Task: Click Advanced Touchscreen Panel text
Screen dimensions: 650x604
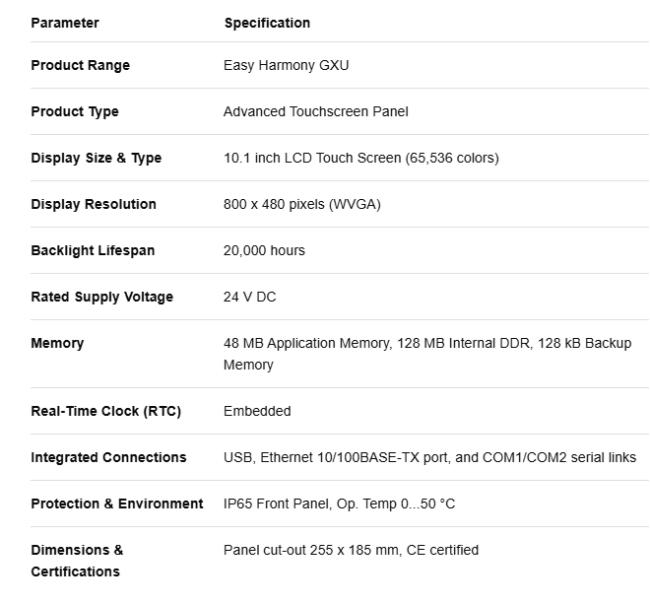Action: pos(316,112)
